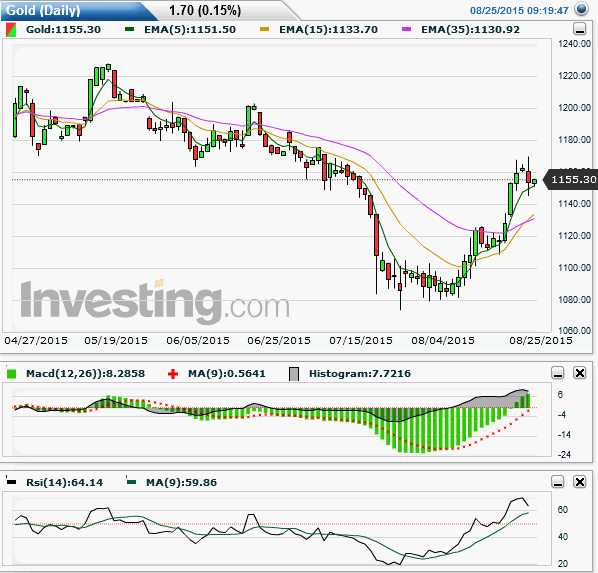Close the RSI indicator panel
The image size is (598, 573).
pos(580,482)
